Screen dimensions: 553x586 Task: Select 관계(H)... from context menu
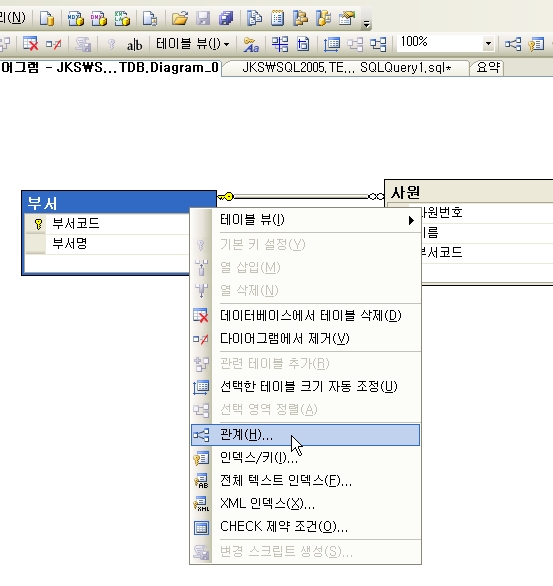point(306,435)
